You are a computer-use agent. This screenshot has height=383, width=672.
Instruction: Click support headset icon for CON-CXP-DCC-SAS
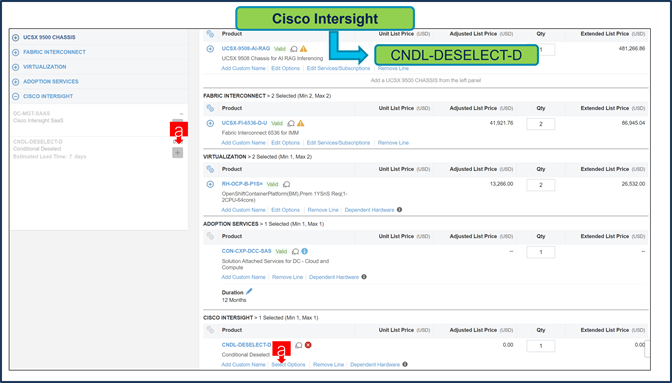click(x=295, y=251)
